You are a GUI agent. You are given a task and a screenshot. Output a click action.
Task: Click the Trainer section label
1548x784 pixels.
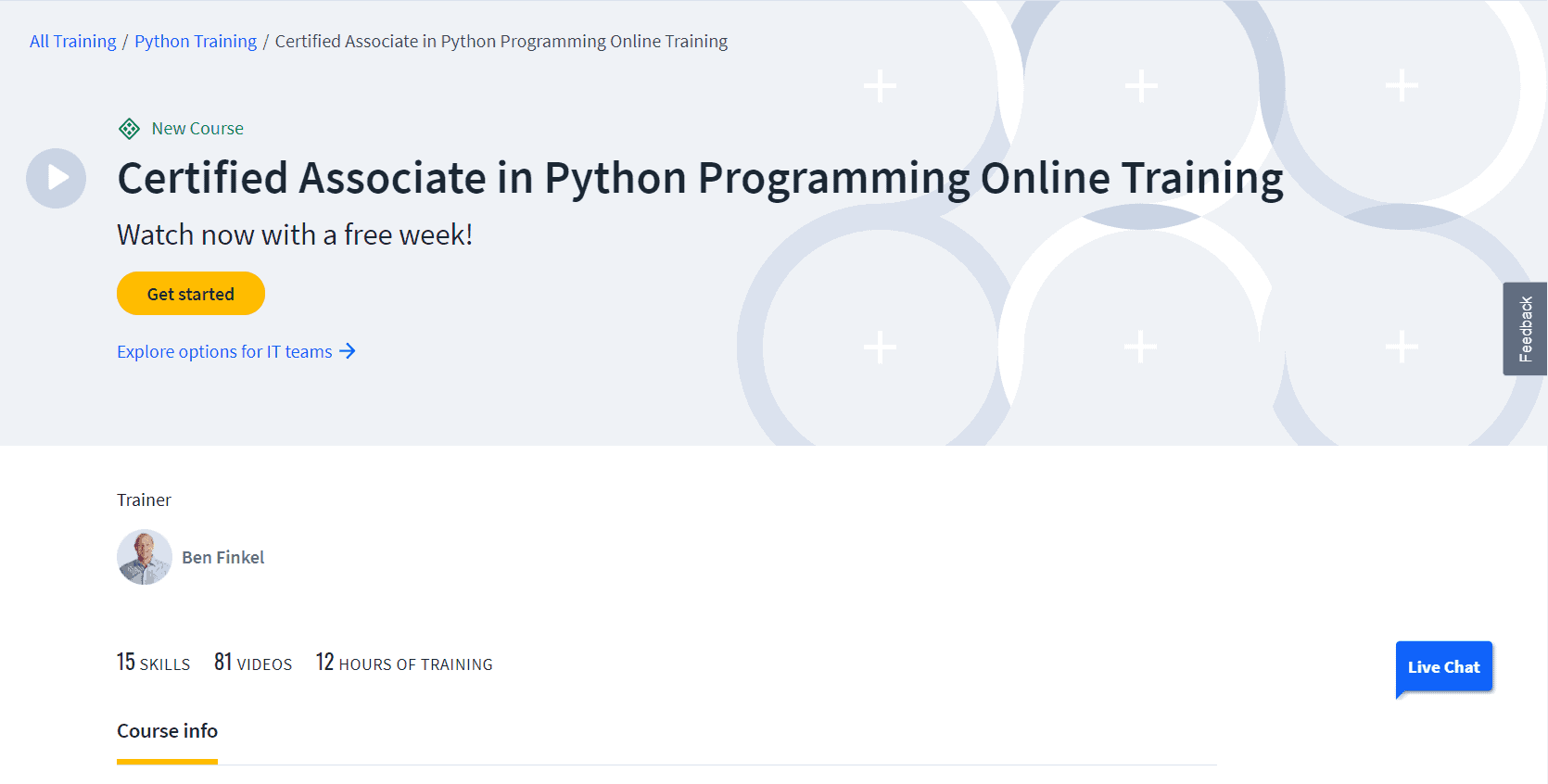pos(144,500)
